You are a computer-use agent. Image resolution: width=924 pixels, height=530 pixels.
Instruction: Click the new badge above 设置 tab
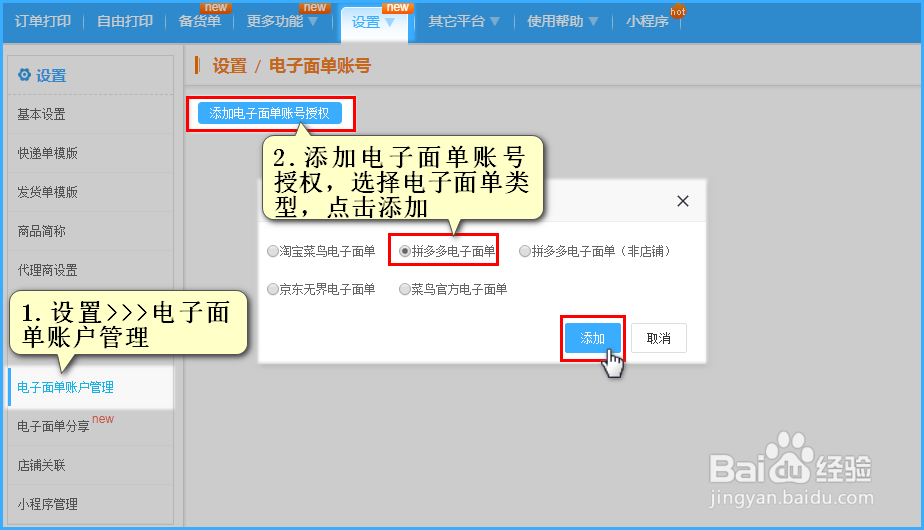click(x=398, y=8)
